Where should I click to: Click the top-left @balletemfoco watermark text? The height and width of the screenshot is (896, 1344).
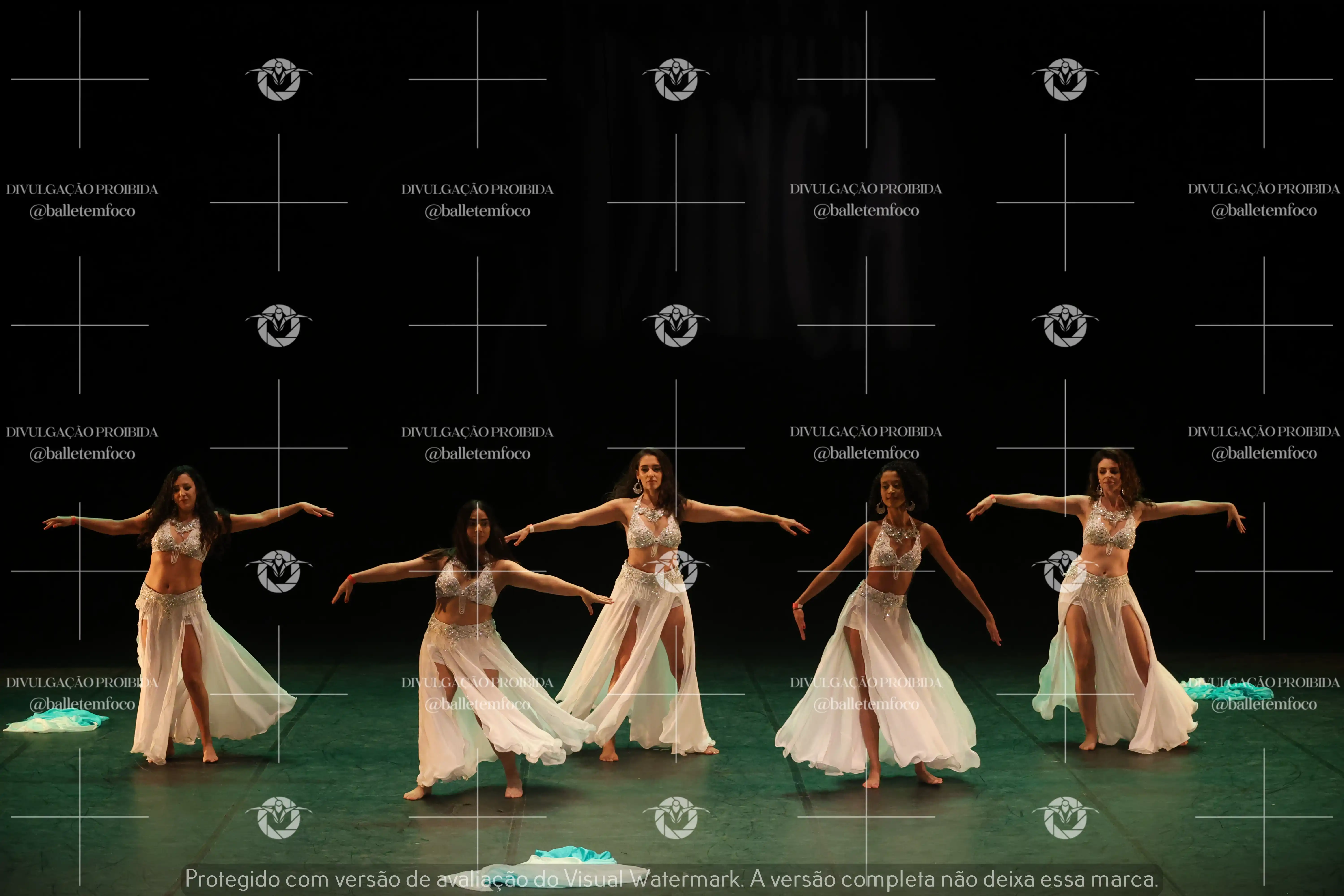82,211
